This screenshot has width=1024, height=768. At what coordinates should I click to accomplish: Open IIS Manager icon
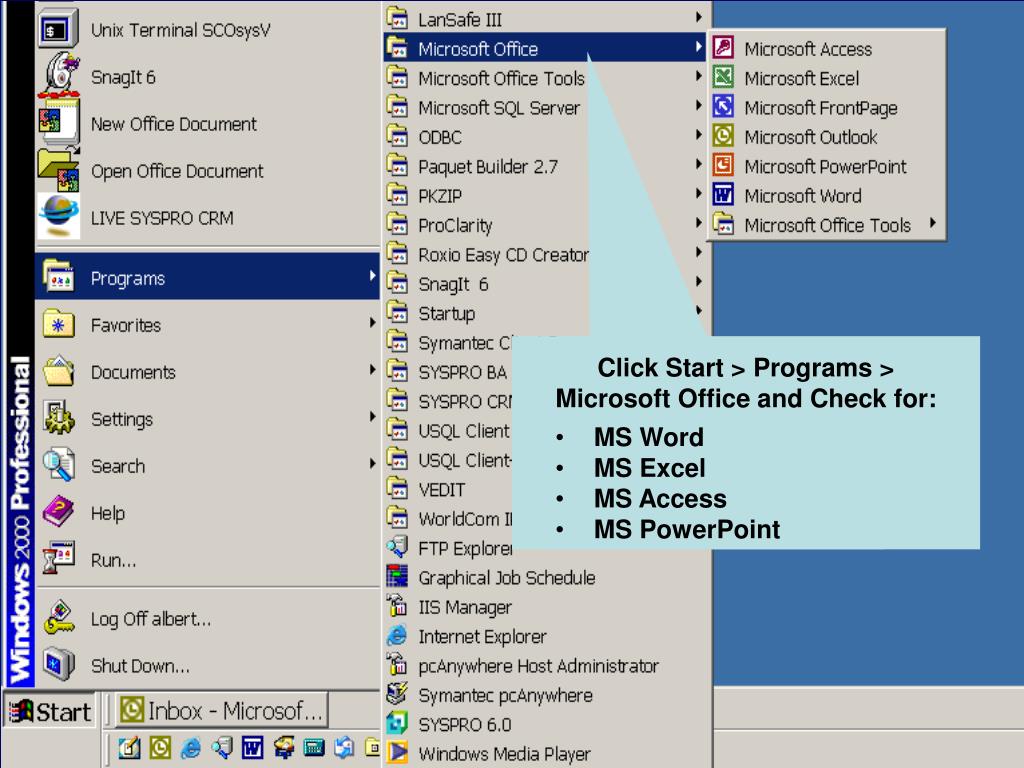pyautogui.click(x=397, y=605)
